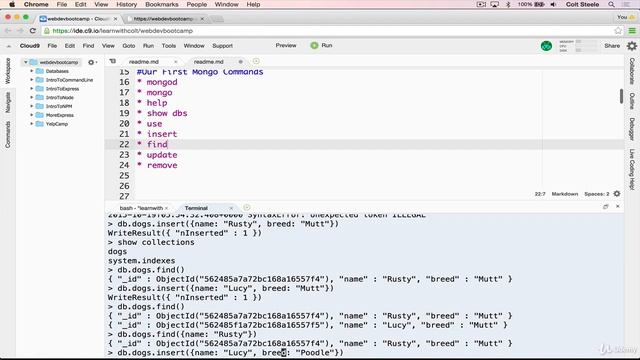Expand the YelpCamp folder
Image resolution: width=640 pixels, height=360 pixels.
coord(32,124)
